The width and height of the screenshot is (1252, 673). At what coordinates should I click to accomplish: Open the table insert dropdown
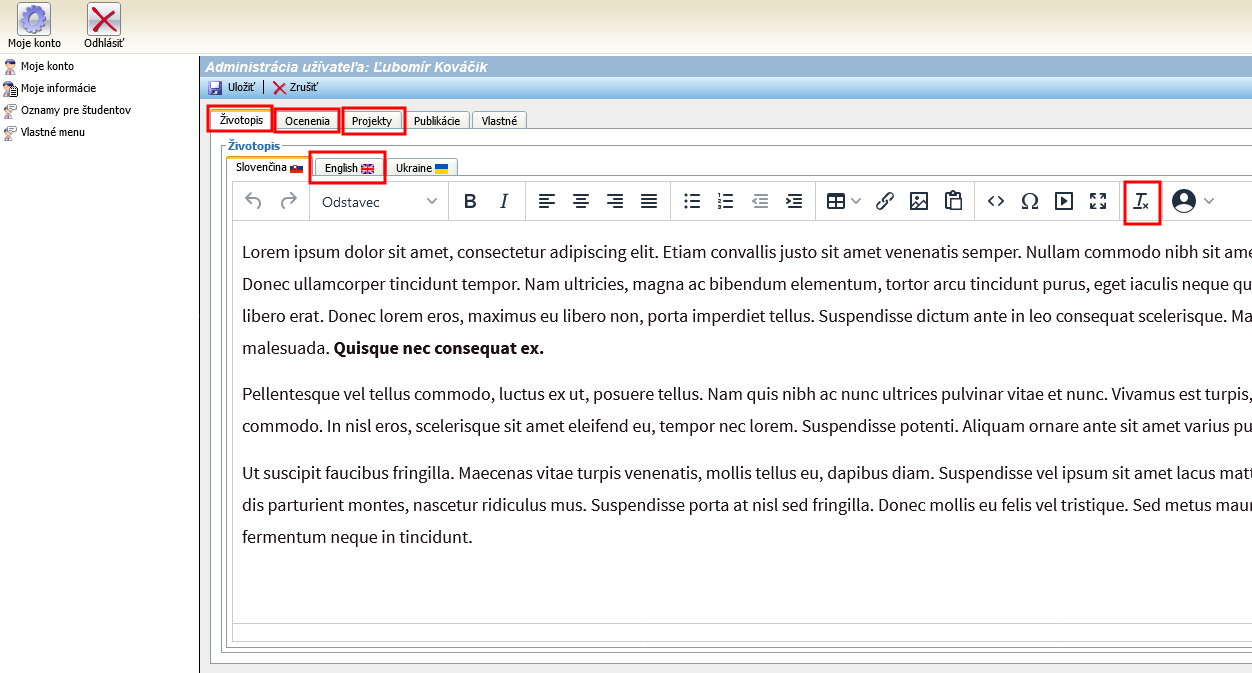coord(844,201)
